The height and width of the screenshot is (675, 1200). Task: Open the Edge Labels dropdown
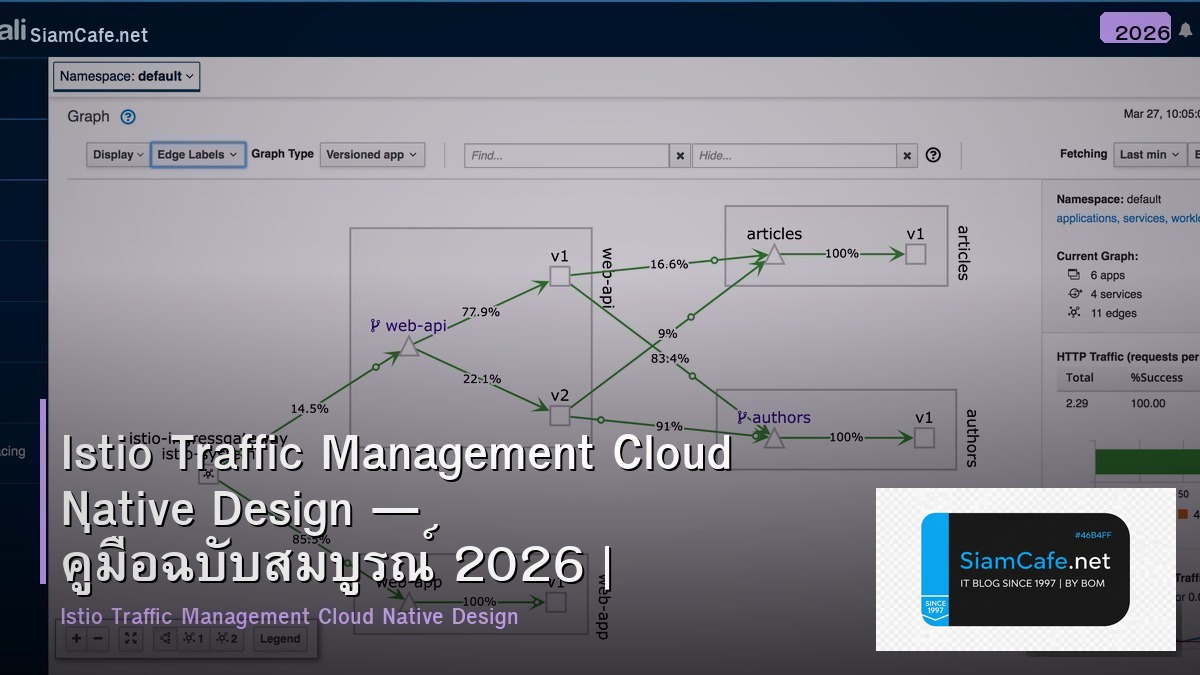[197, 155]
